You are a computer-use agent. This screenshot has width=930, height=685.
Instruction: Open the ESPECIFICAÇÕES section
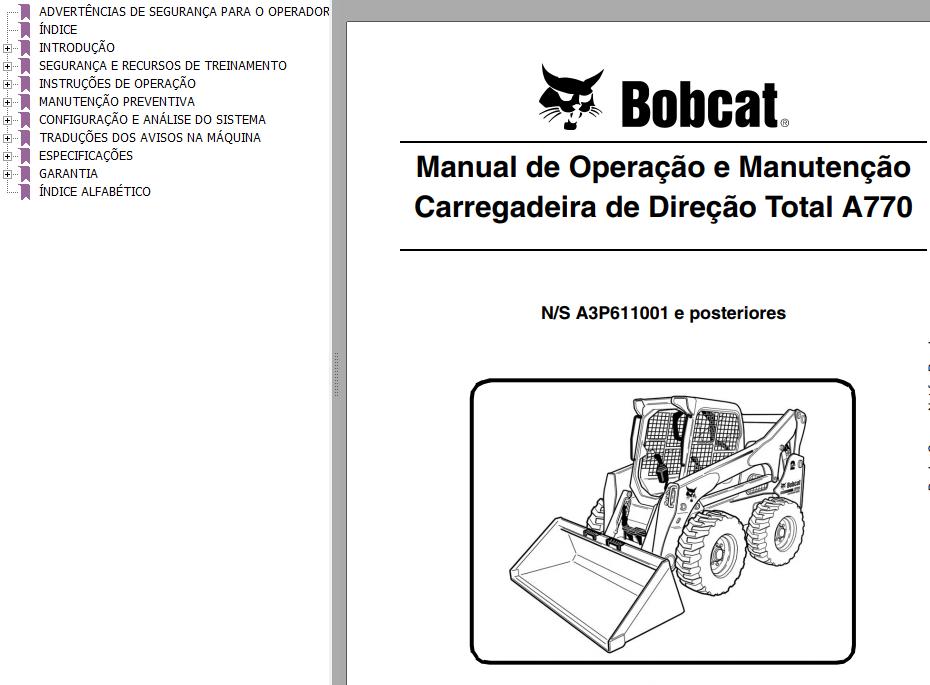point(86,155)
